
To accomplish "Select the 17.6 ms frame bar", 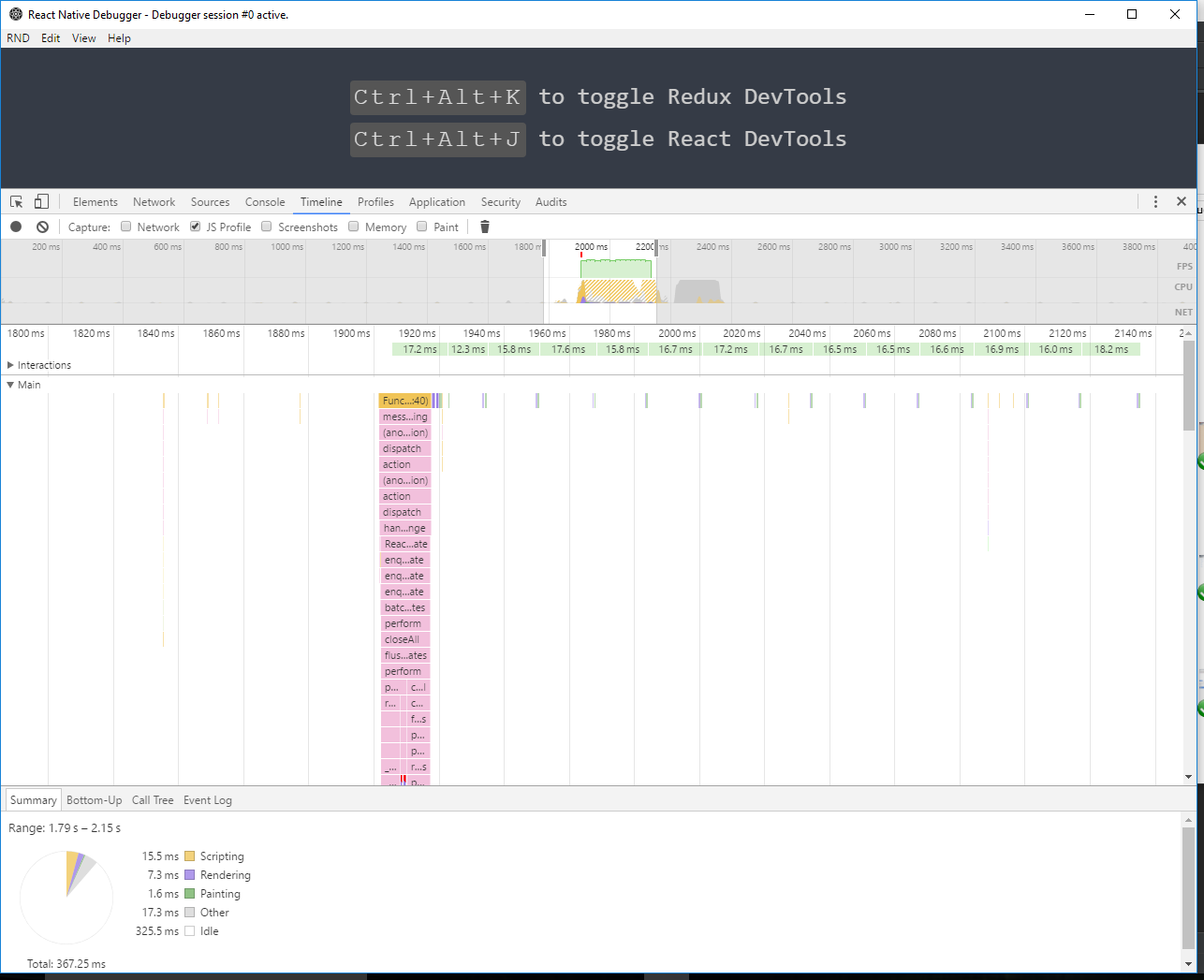I will click(568, 349).
